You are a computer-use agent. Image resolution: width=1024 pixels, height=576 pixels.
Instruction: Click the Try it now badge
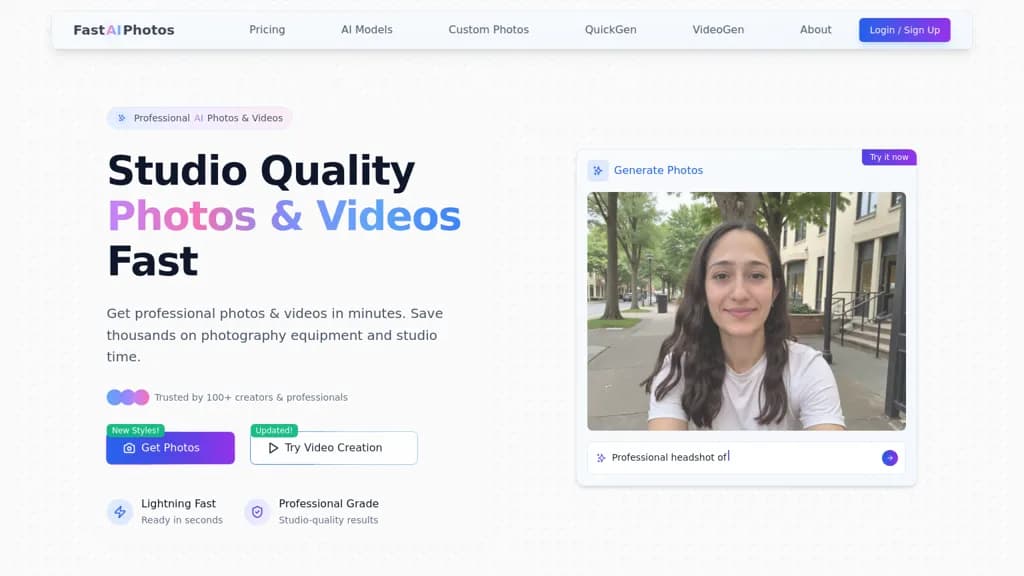(889, 157)
